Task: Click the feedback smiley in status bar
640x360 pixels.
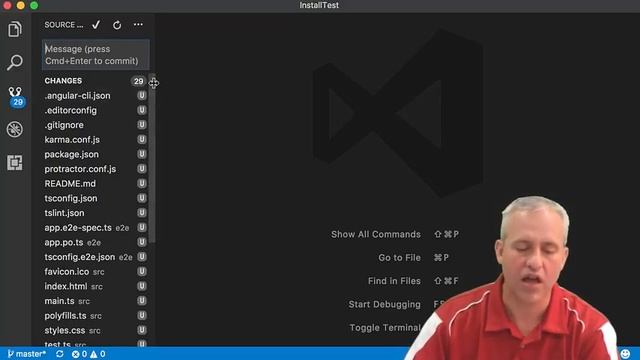Action: click(625, 353)
